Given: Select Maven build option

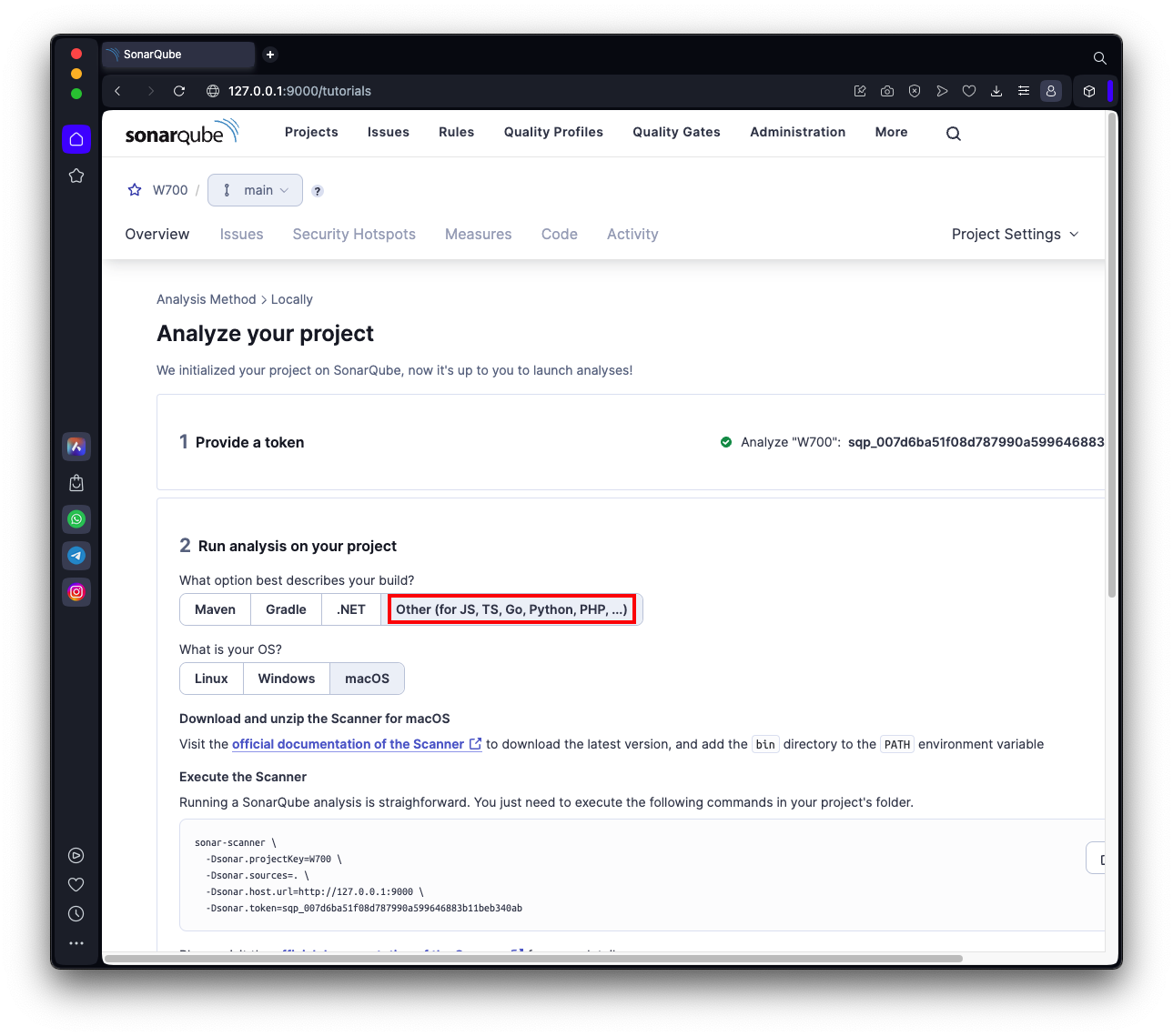Looking at the screenshot, I should 215,609.
